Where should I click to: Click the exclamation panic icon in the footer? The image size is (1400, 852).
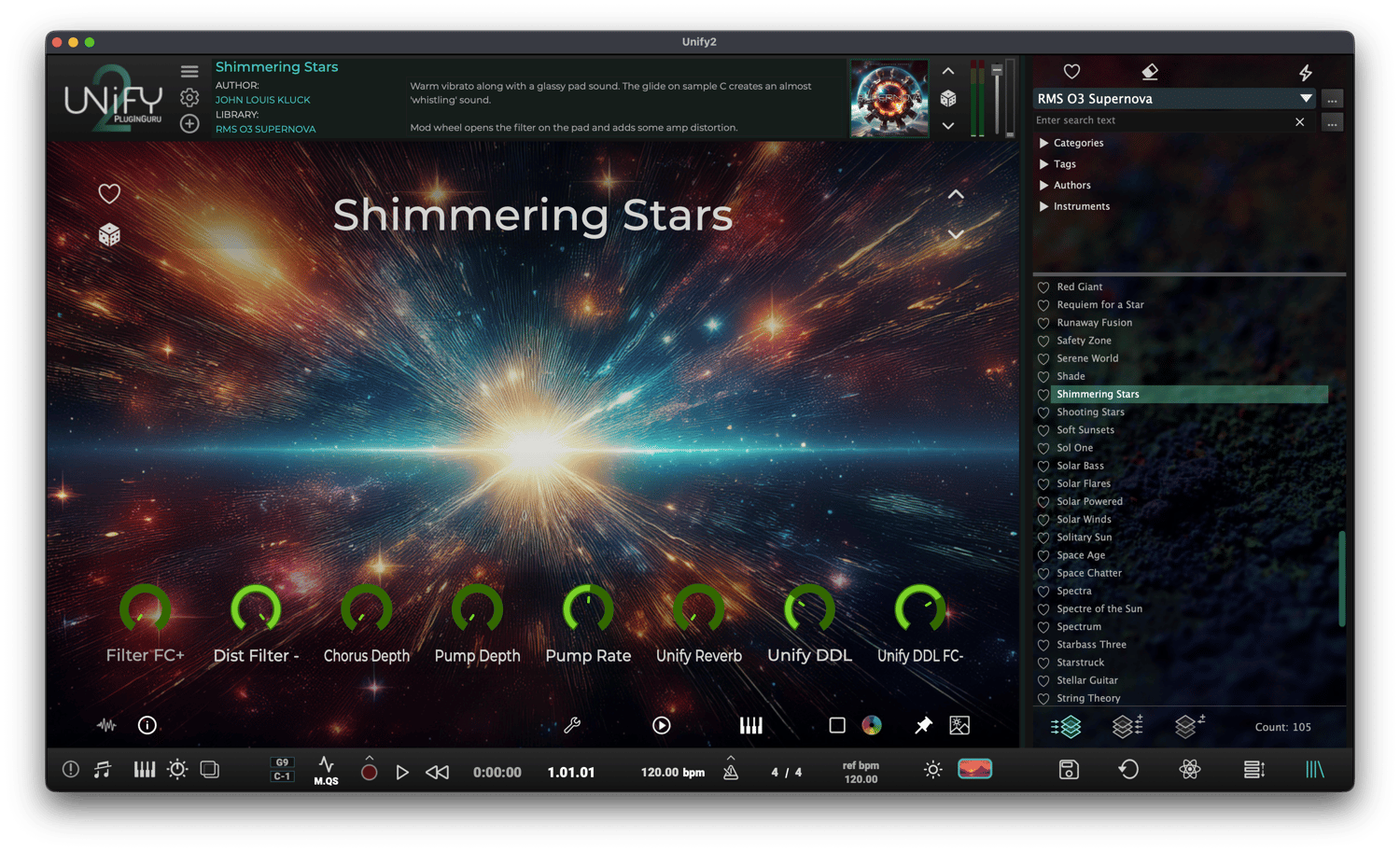(x=70, y=769)
